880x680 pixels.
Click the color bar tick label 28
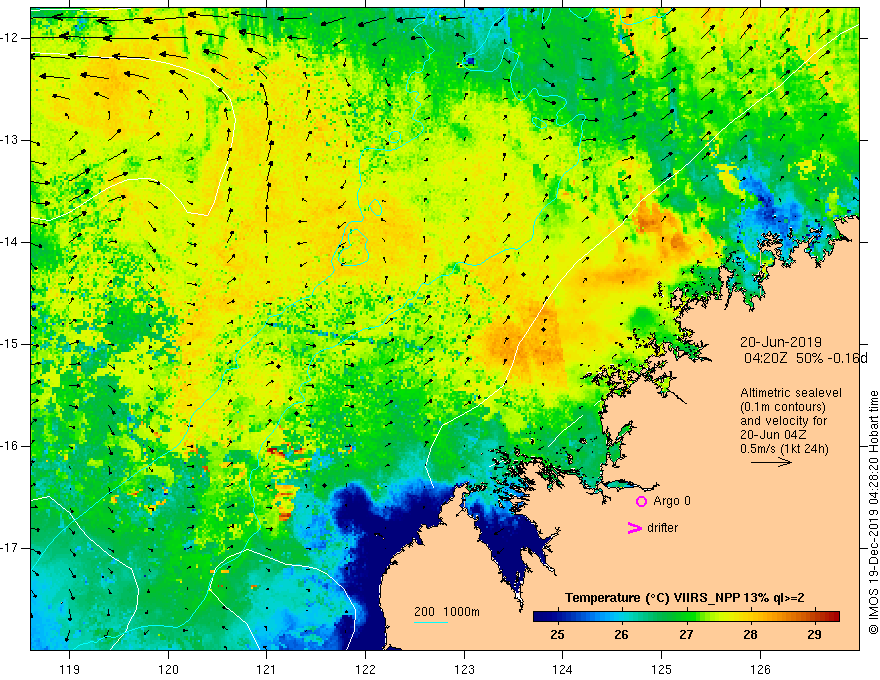tap(750, 635)
